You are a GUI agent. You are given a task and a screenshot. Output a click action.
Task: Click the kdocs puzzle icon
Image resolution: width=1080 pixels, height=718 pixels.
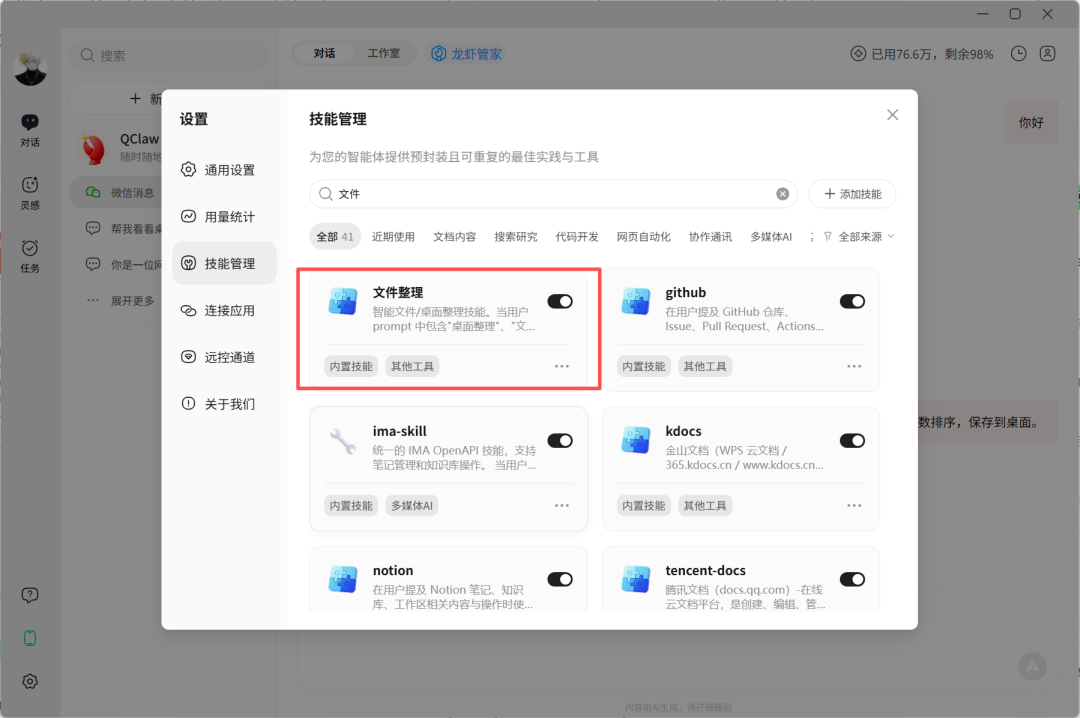[635, 441]
